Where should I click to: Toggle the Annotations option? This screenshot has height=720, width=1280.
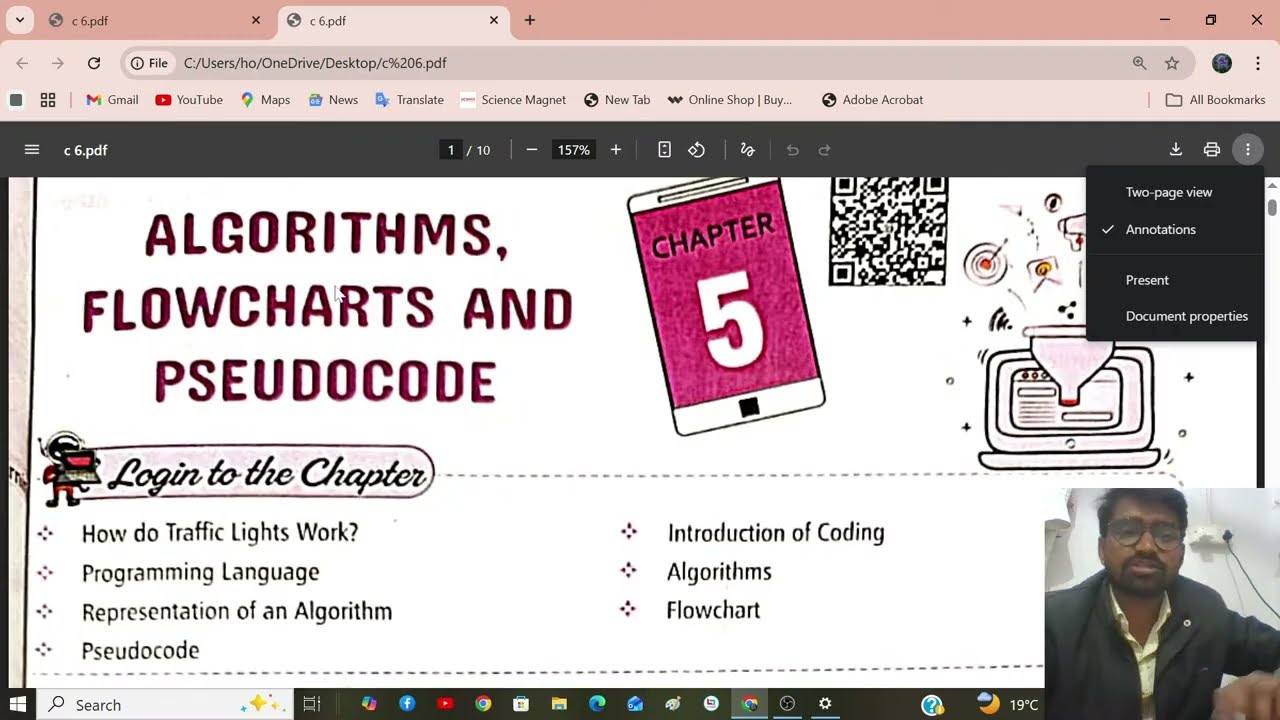click(1174, 229)
